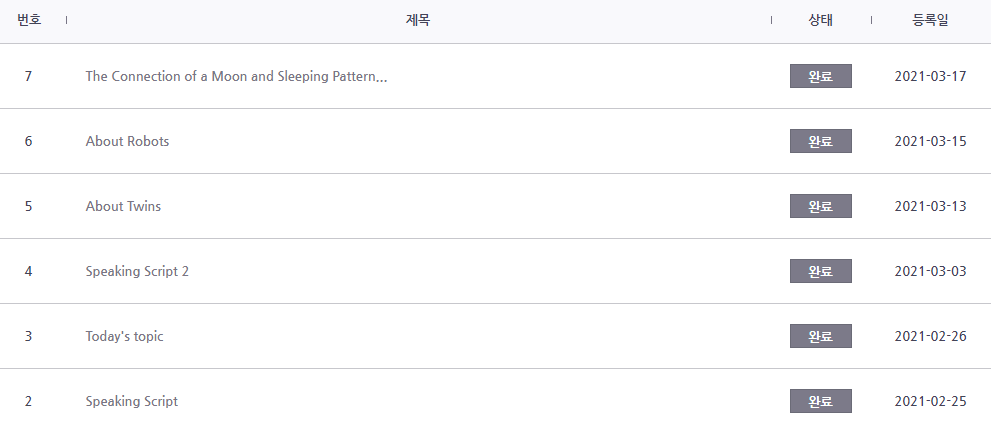Image resolution: width=991 pixels, height=430 pixels.
Task: Open the "Today's topic" post
Action: click(x=125, y=336)
